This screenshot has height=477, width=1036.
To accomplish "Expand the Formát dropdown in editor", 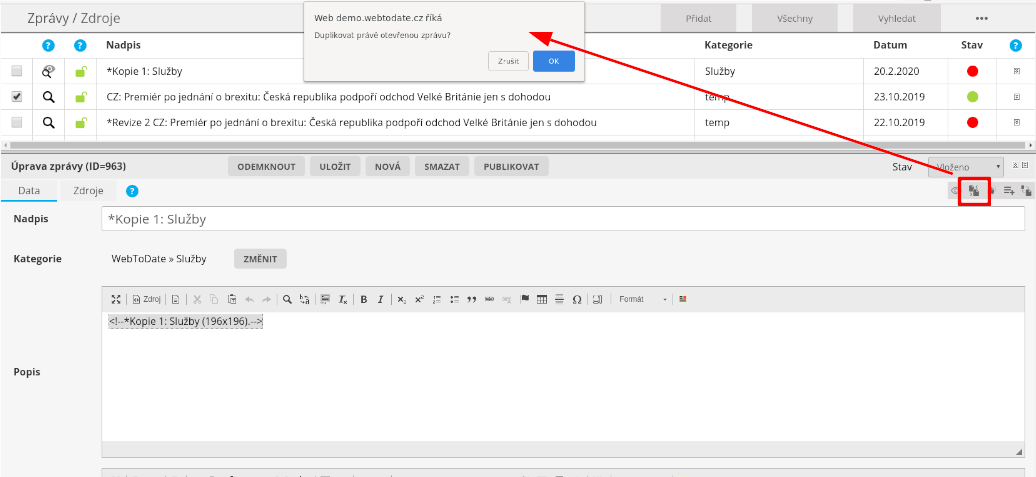I will click(642, 299).
